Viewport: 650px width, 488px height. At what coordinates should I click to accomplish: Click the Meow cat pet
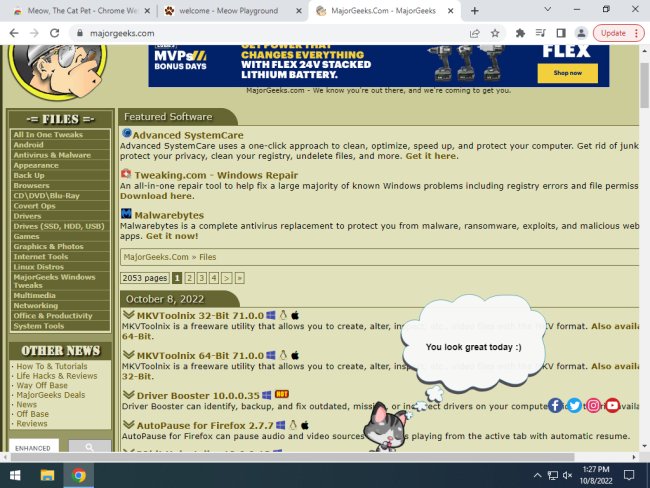point(385,428)
